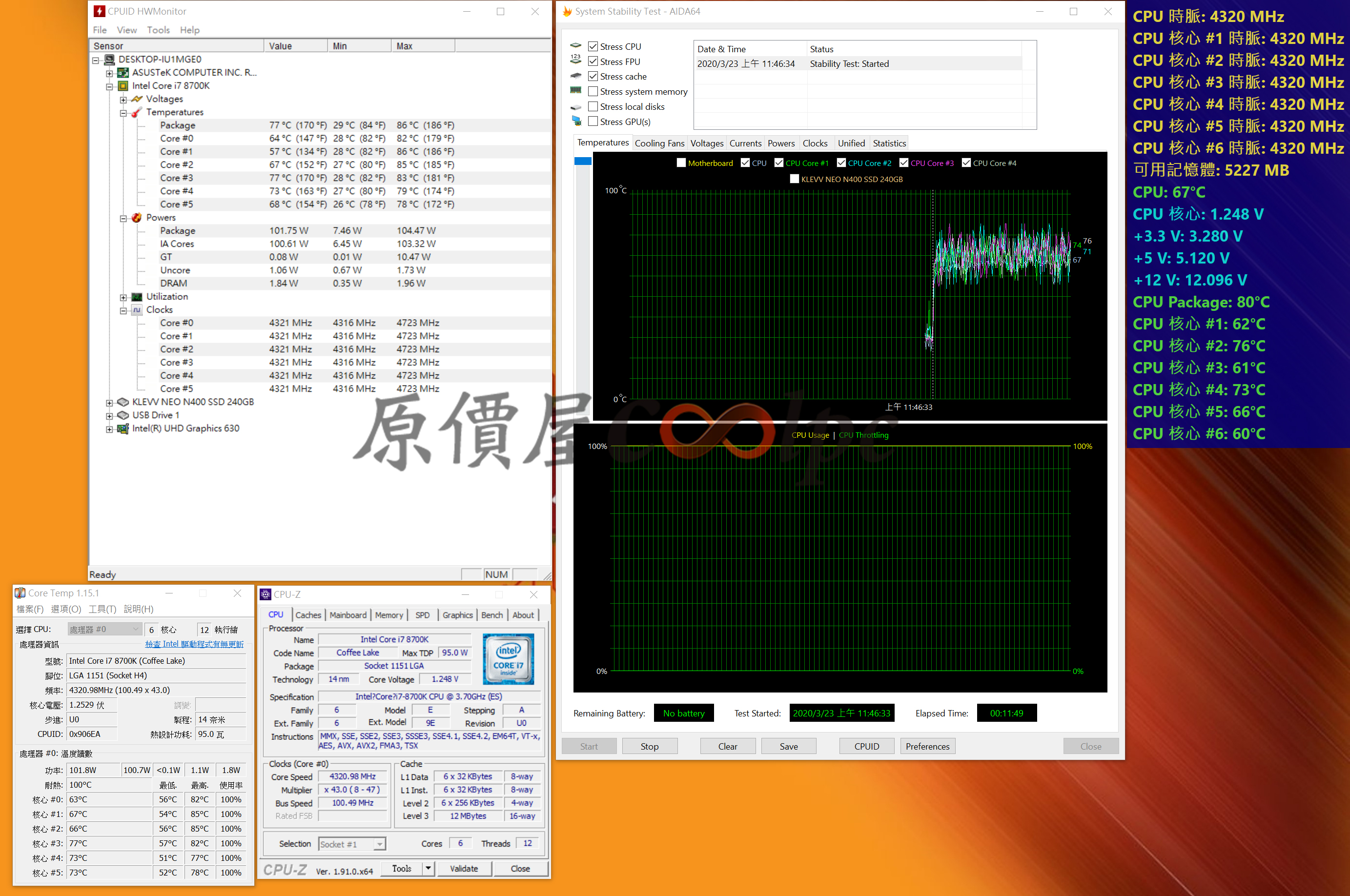The width and height of the screenshot is (1350, 896).
Task: Click the Sensor column header in HWMonitor
Action: 177,46
